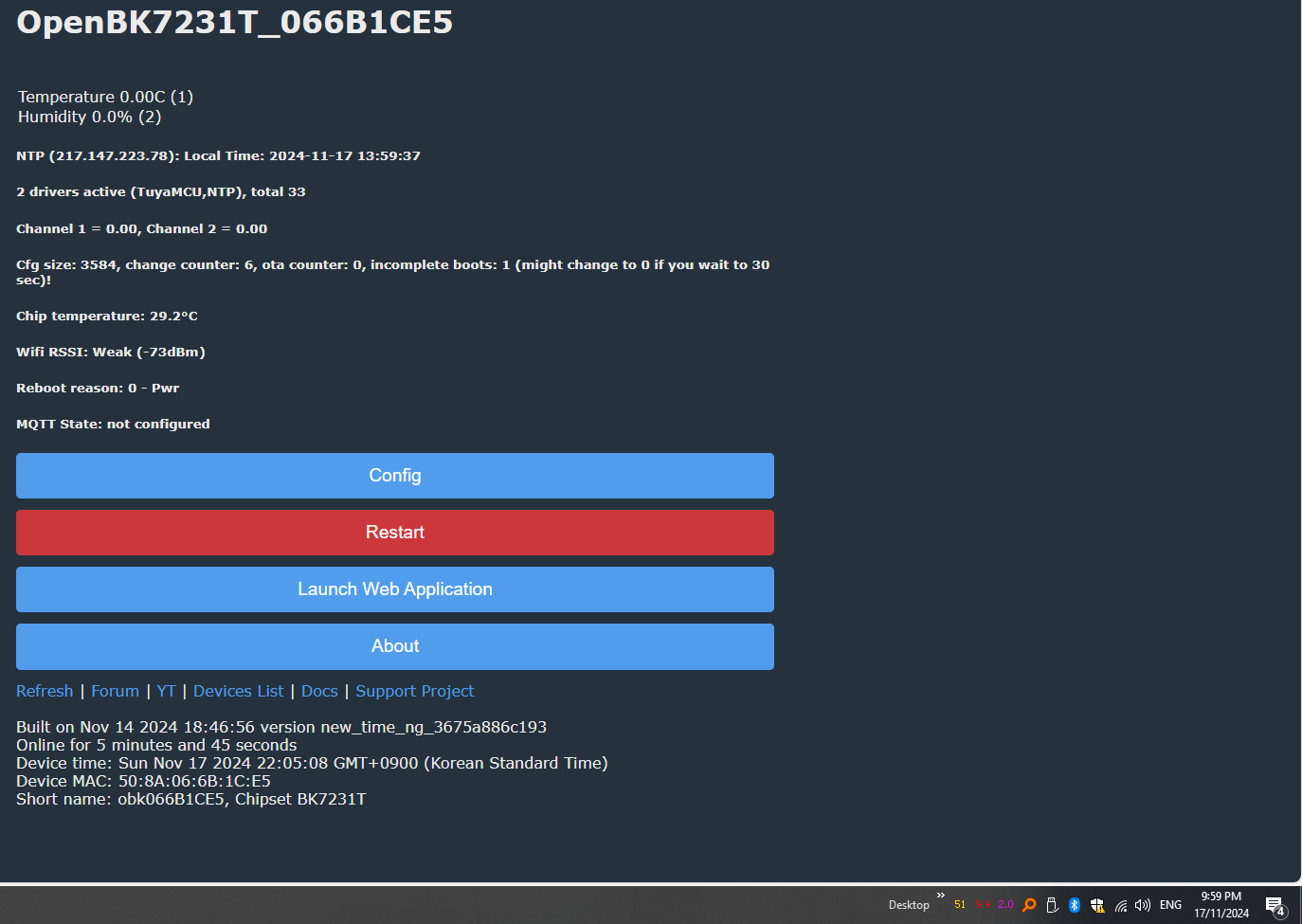Open Windows Security shield tray icon
The height and width of the screenshot is (924, 1302).
(1097, 905)
